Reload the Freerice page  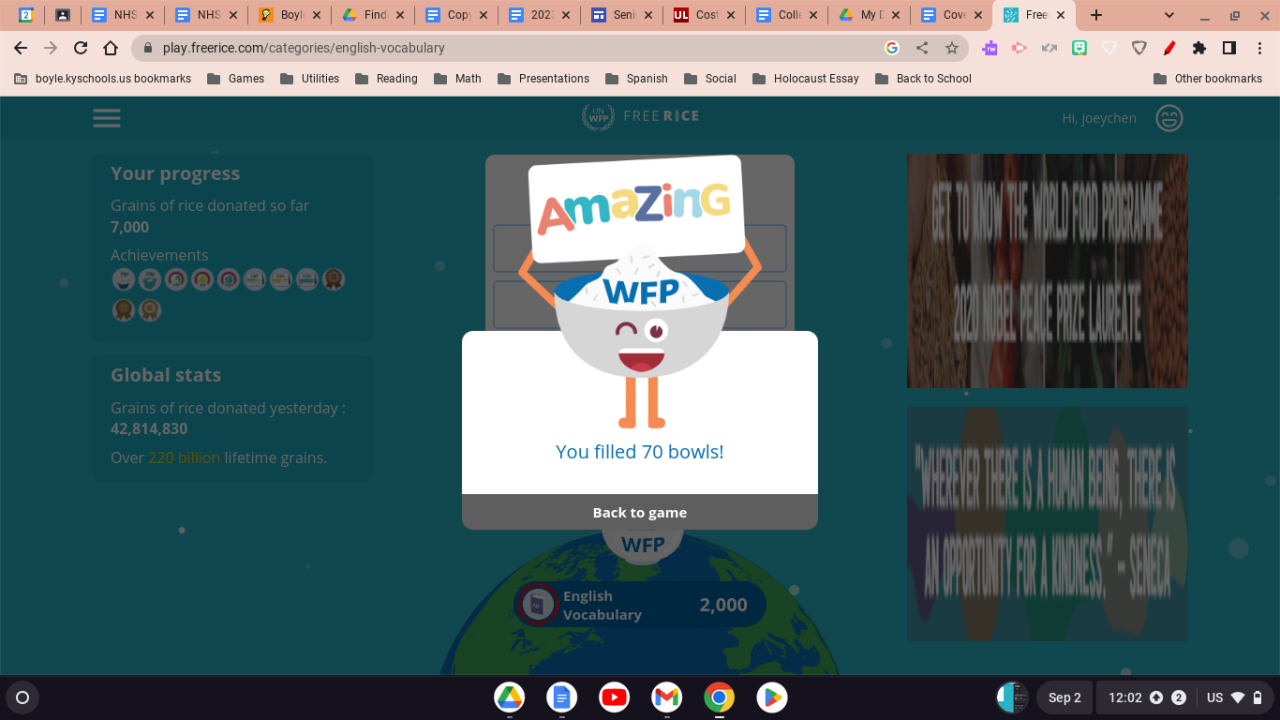pos(81,48)
